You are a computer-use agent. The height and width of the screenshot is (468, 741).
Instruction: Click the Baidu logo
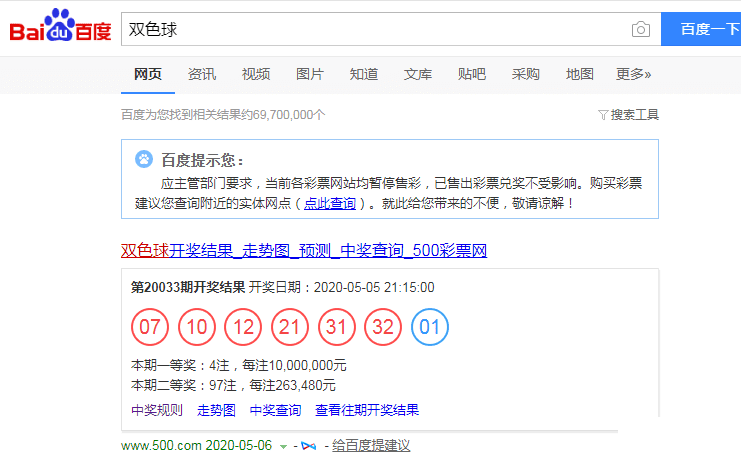pyautogui.click(x=60, y=27)
